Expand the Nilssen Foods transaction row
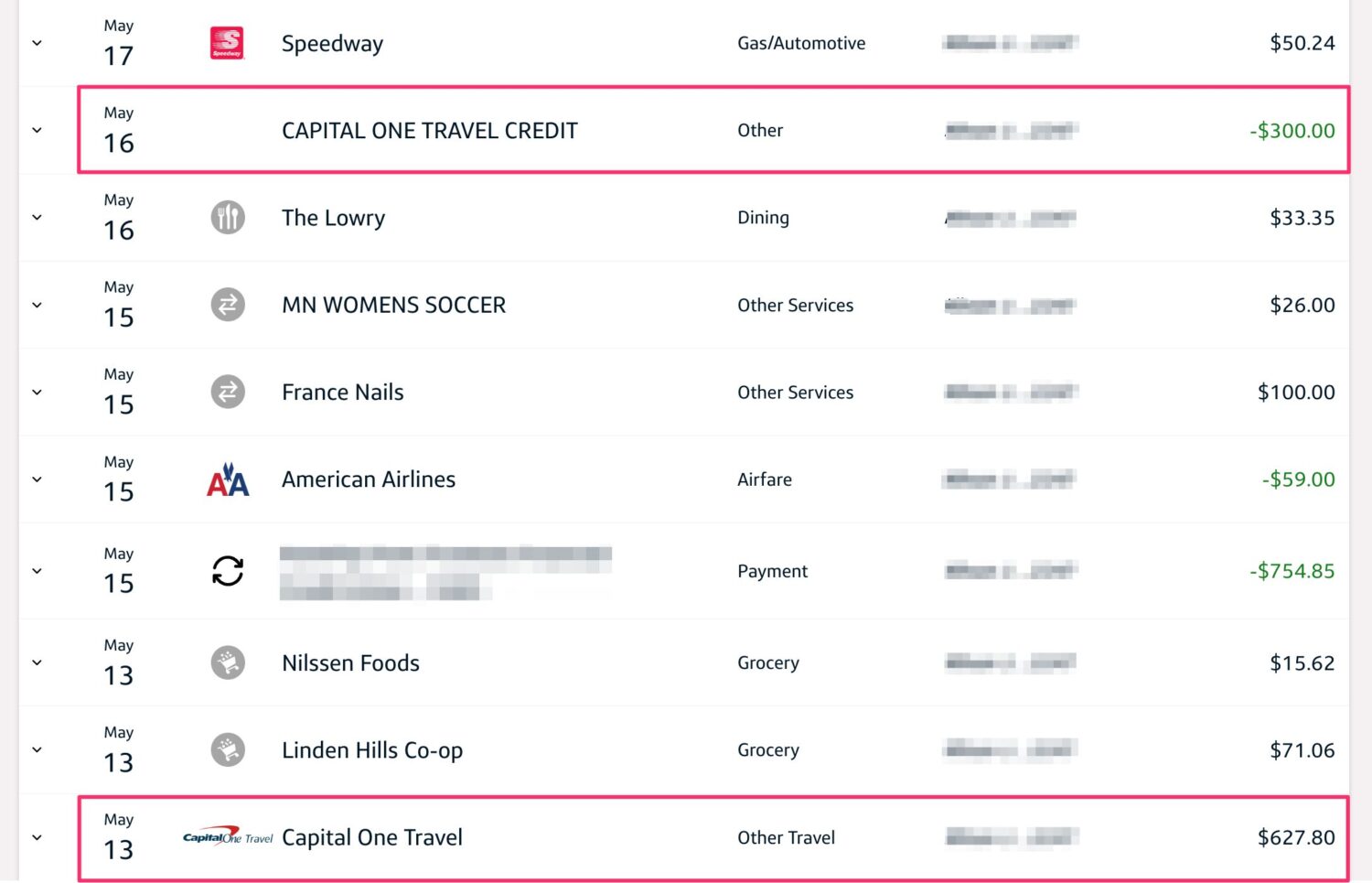The image size is (1372, 883). click(37, 662)
